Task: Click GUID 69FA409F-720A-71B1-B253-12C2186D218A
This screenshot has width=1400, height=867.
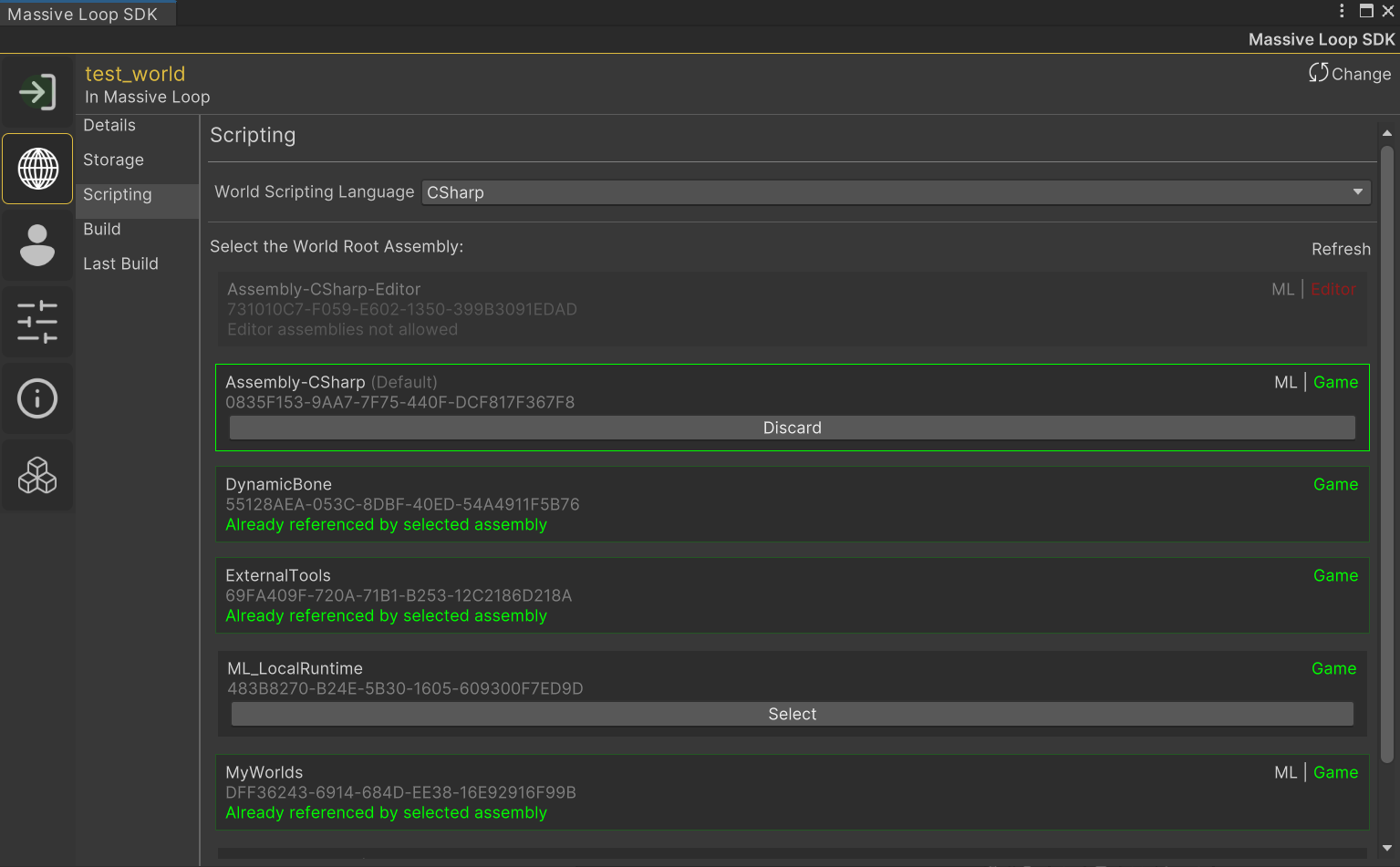Action: [x=399, y=595]
